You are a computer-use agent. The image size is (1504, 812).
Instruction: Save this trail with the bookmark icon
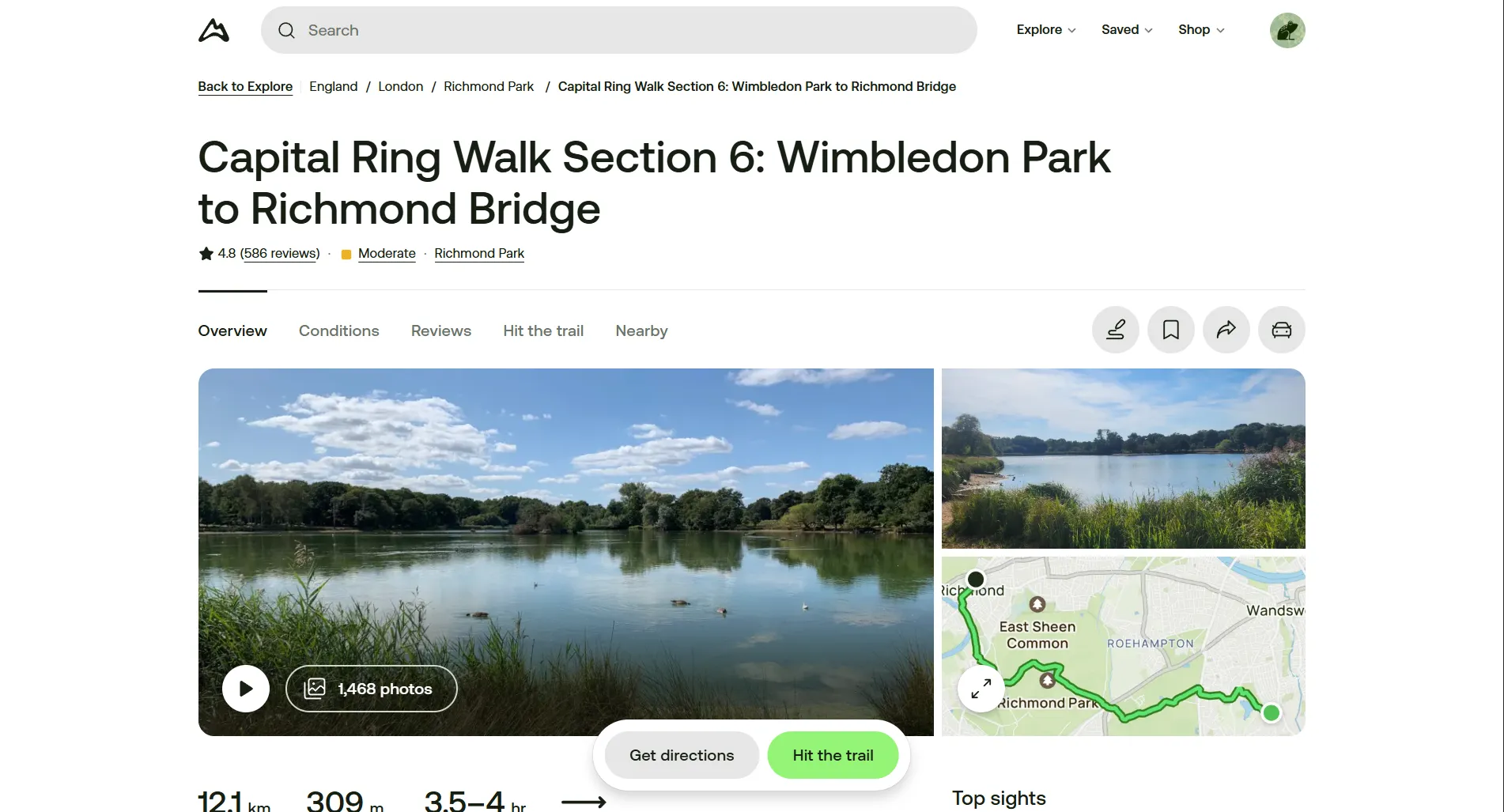[x=1170, y=330]
